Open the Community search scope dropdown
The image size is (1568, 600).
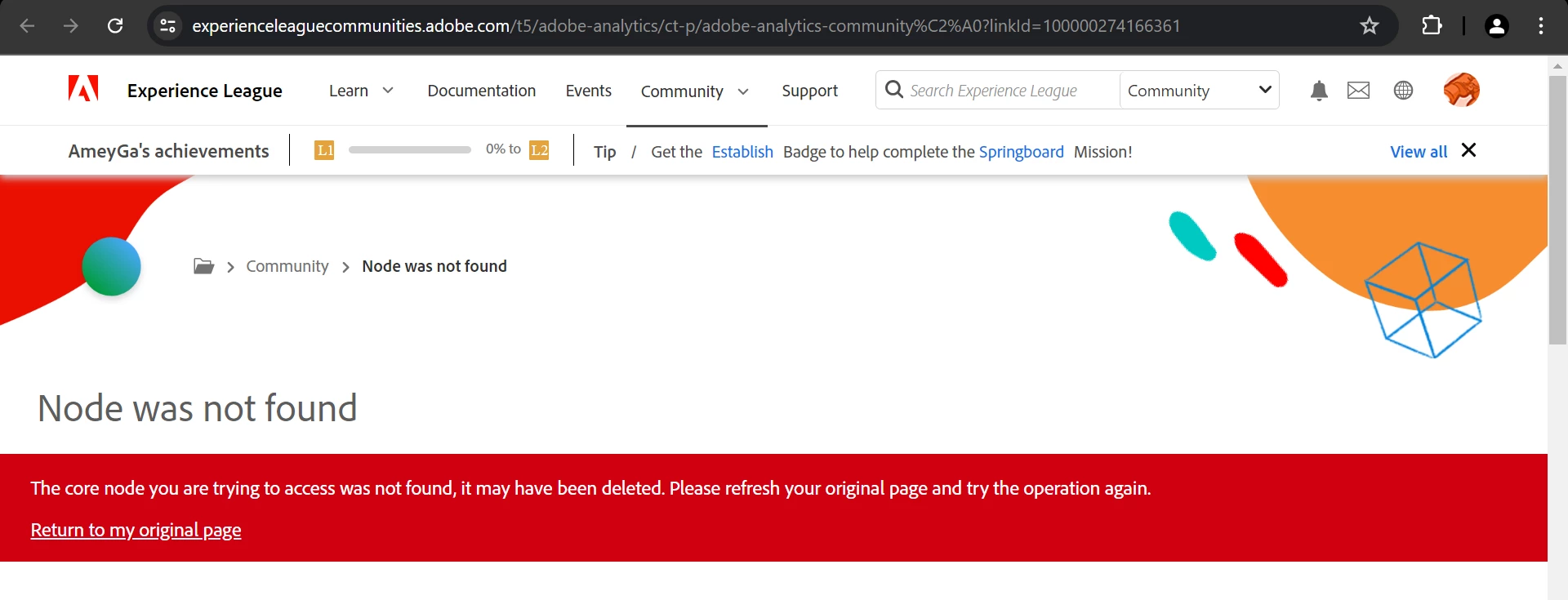click(x=1199, y=91)
